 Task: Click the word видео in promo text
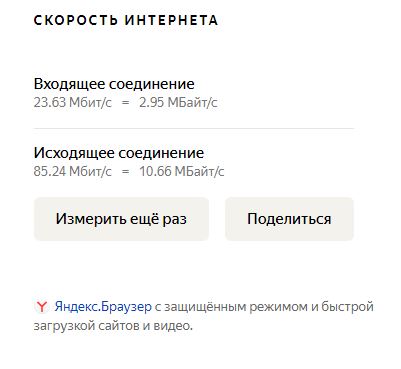[x=172, y=325]
